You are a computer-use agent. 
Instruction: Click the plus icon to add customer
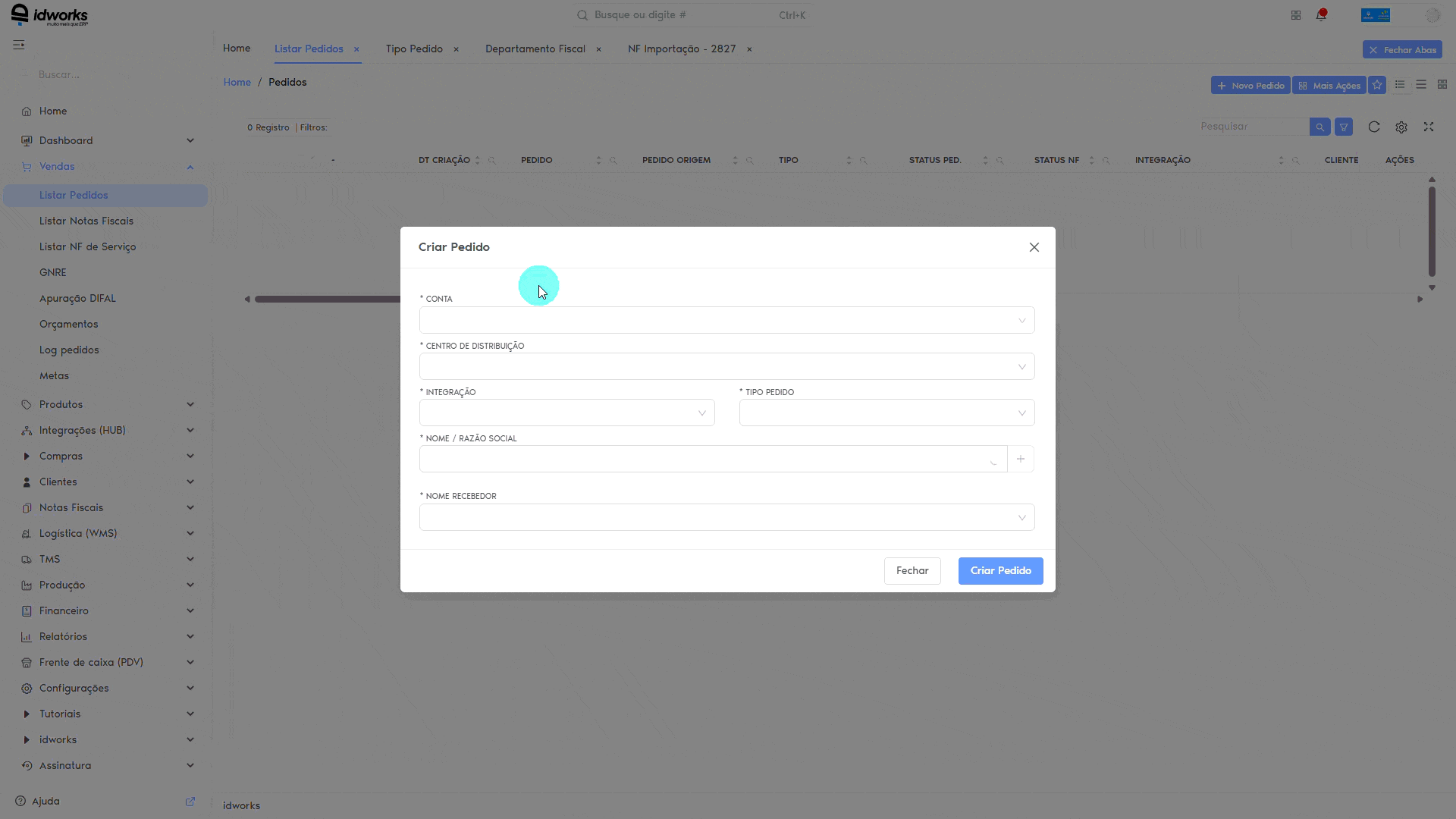(1021, 459)
